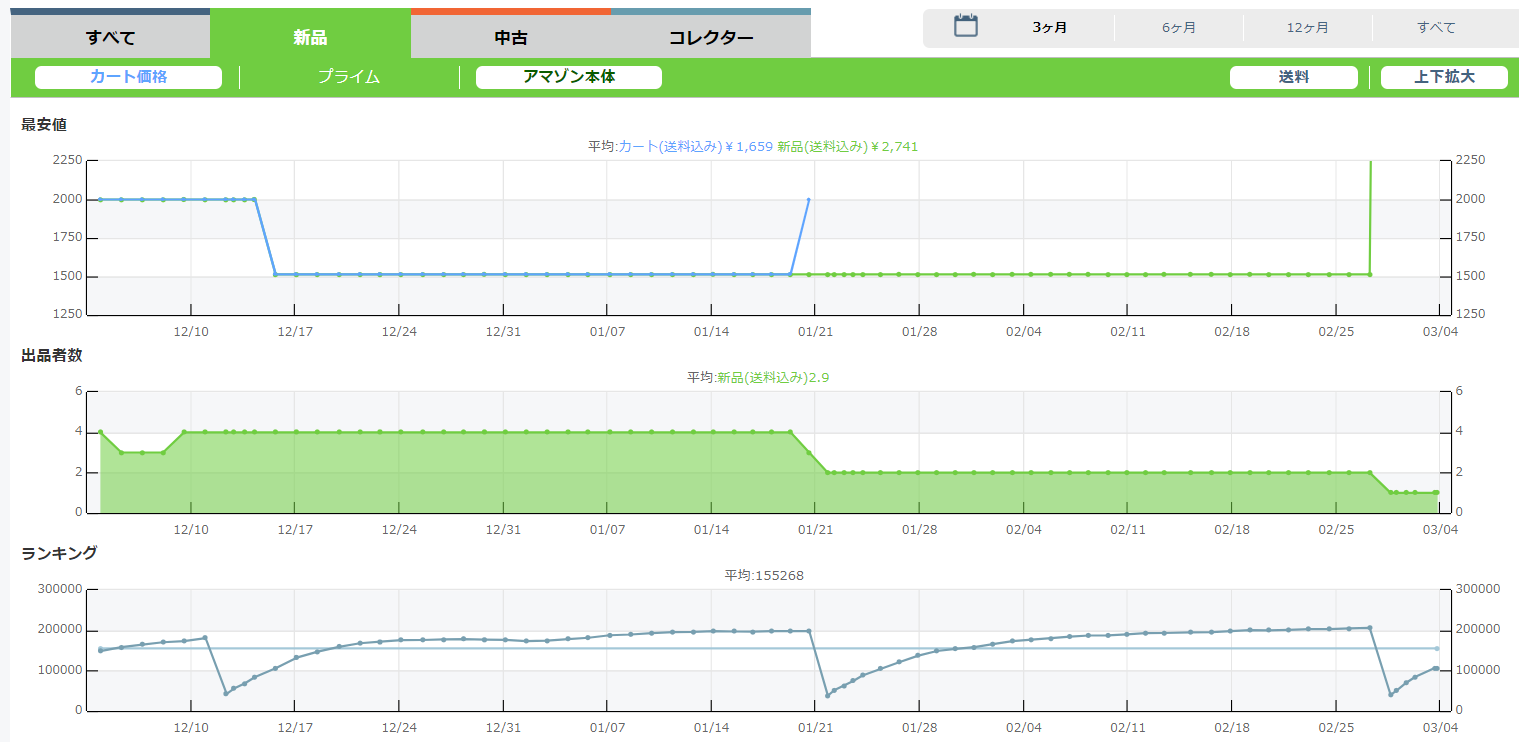The image size is (1519, 742).
Task: Set the chart range to 12ヶ月
Action: 1307,28
